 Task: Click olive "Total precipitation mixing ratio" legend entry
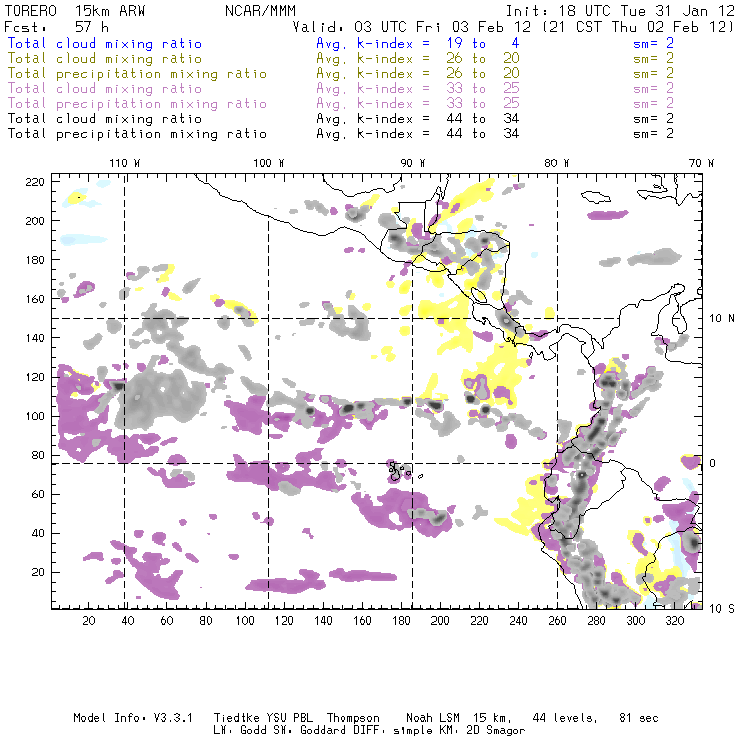click(137, 74)
